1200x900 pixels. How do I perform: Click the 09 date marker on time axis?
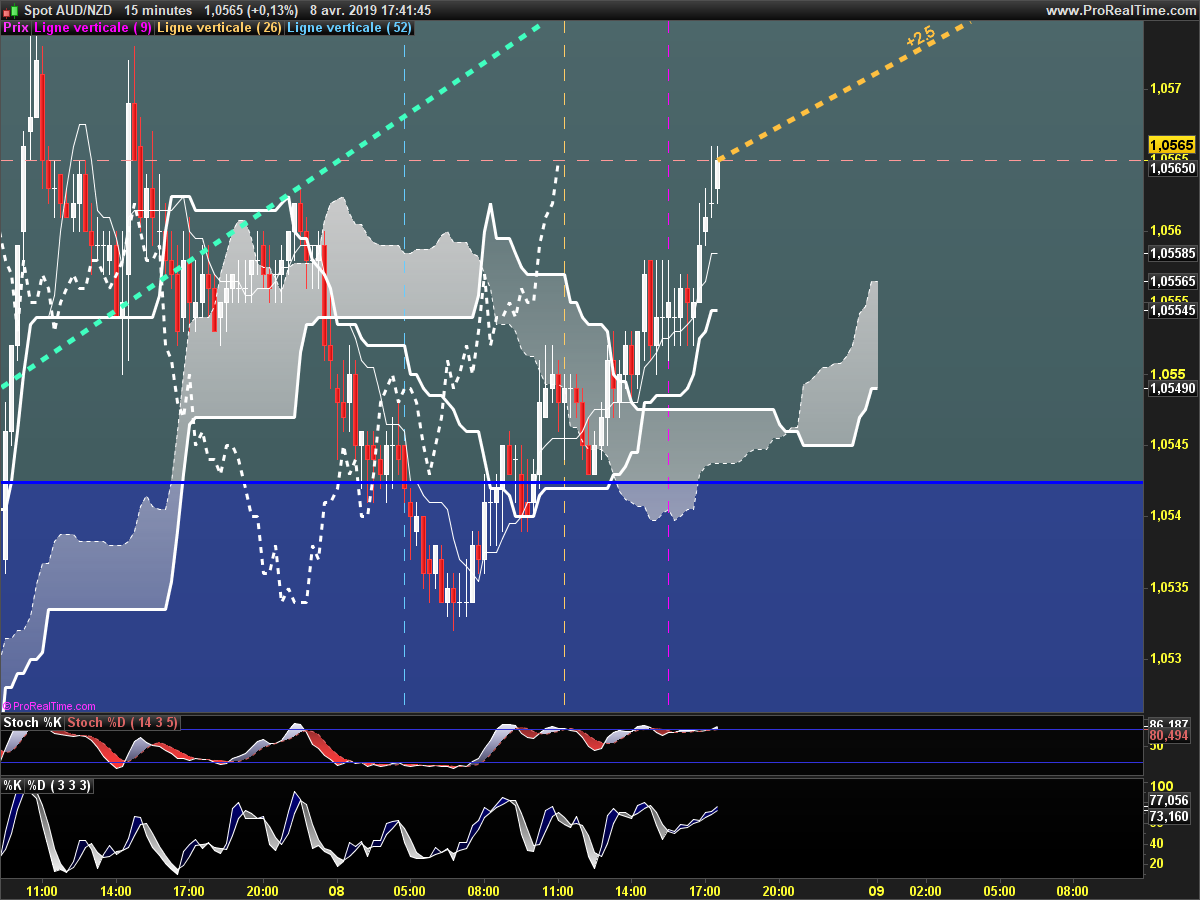click(876, 890)
